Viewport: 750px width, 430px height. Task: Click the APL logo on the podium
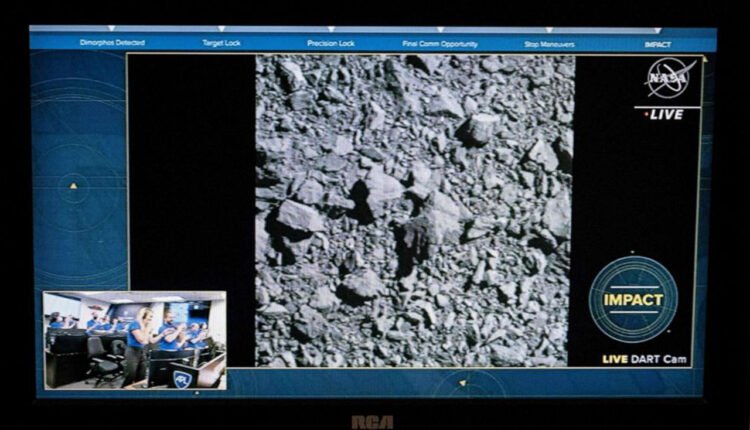coord(182,378)
